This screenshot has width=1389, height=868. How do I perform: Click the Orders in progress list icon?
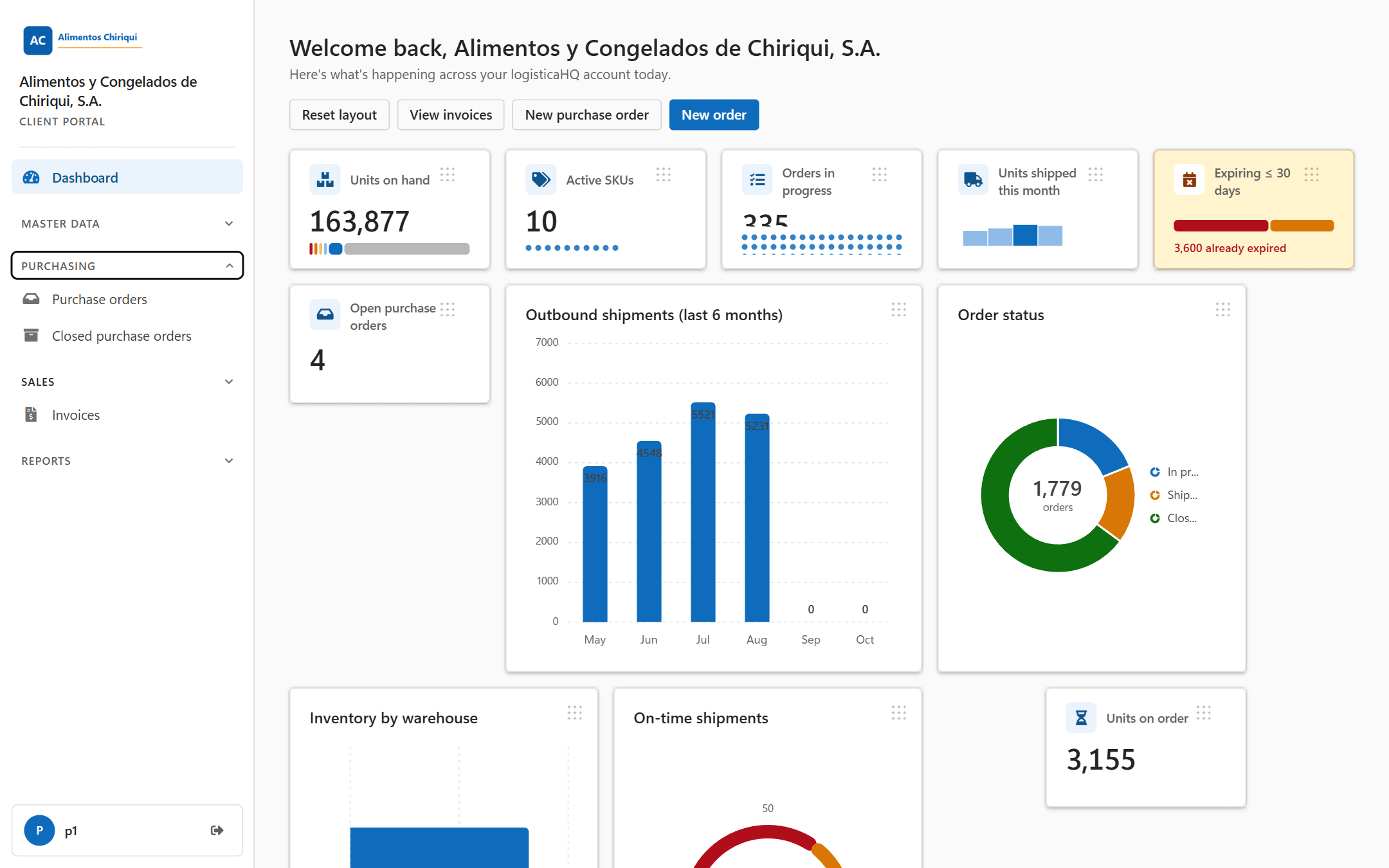point(757,179)
